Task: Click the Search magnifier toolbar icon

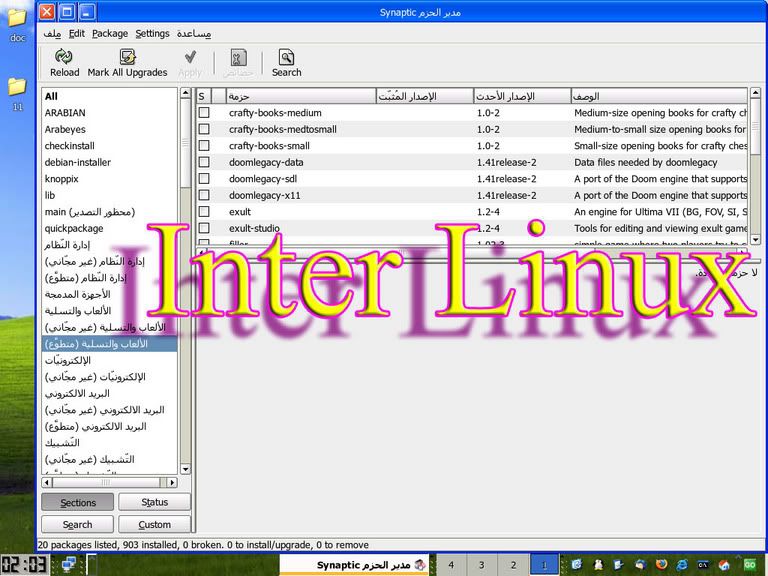Action: pos(287,57)
